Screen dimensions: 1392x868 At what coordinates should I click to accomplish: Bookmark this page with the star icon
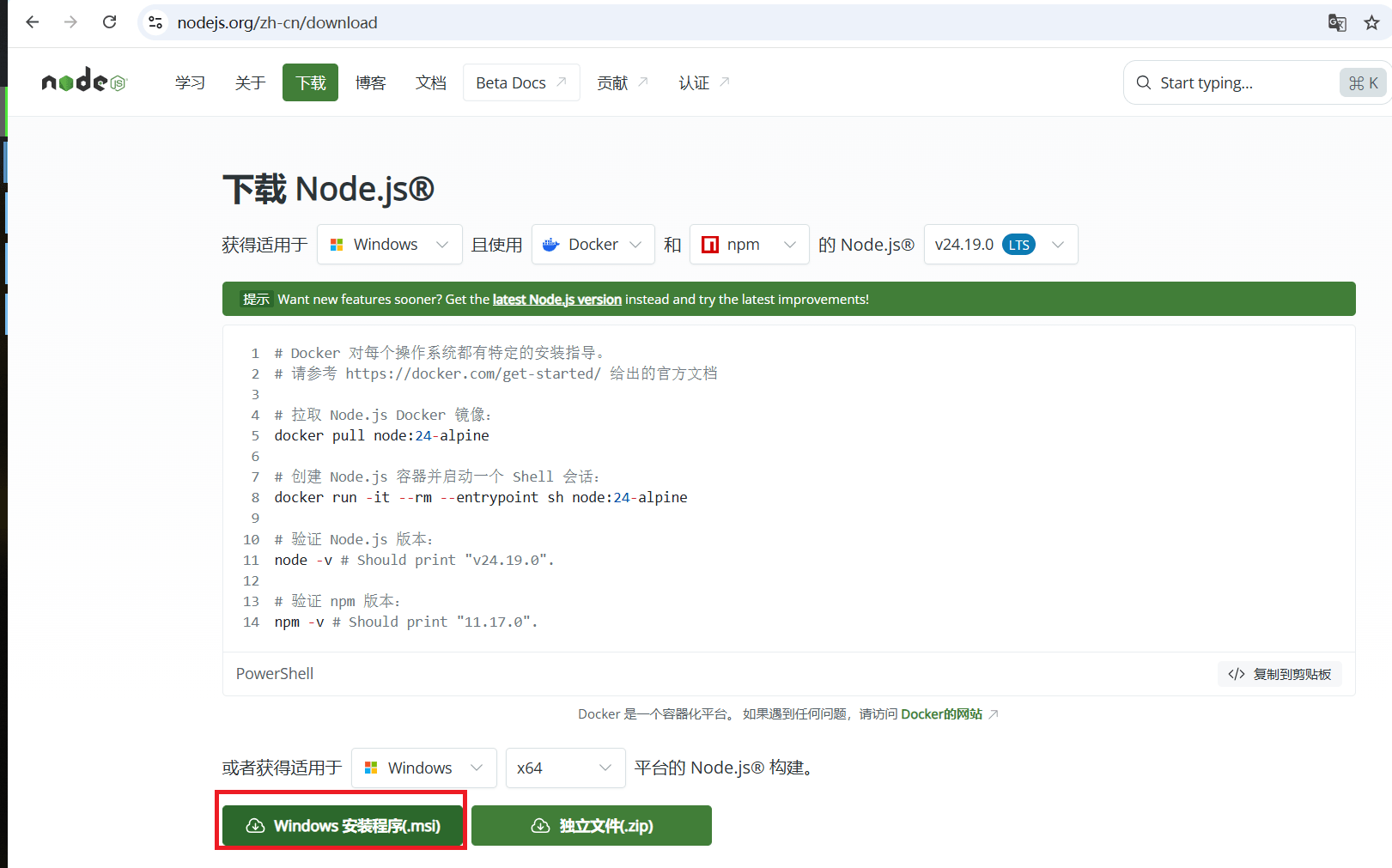1371,22
